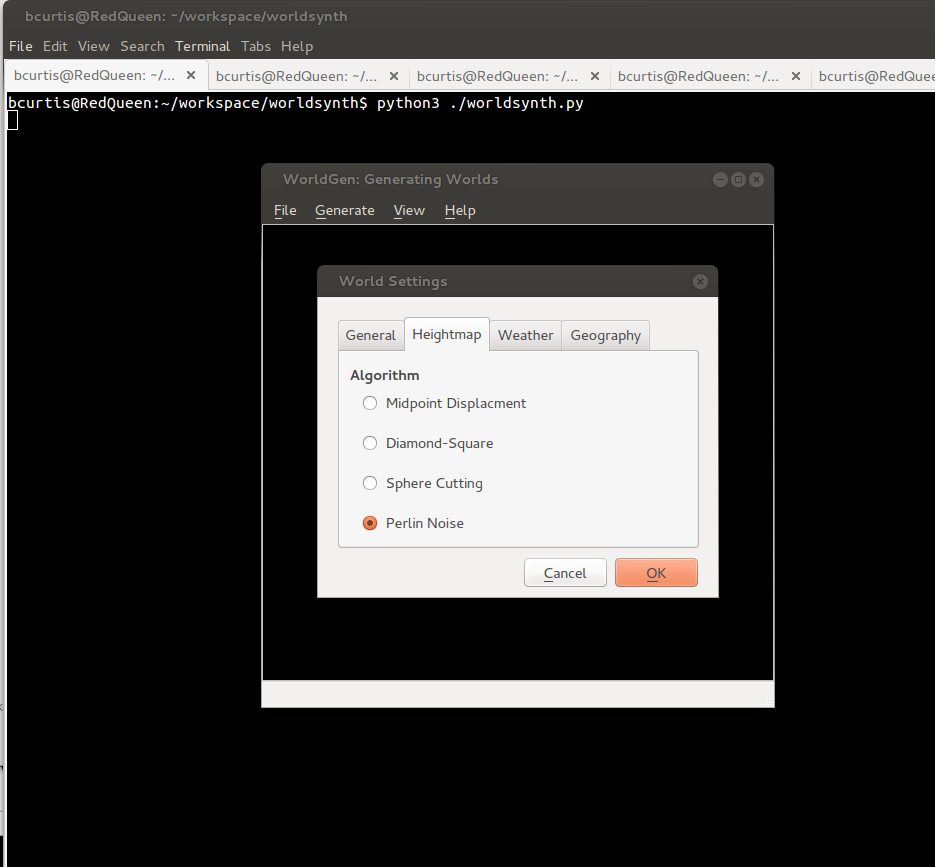This screenshot has height=867, width=935.
Task: Pick Sphere Cutting as the algorithm
Action: tap(370, 483)
